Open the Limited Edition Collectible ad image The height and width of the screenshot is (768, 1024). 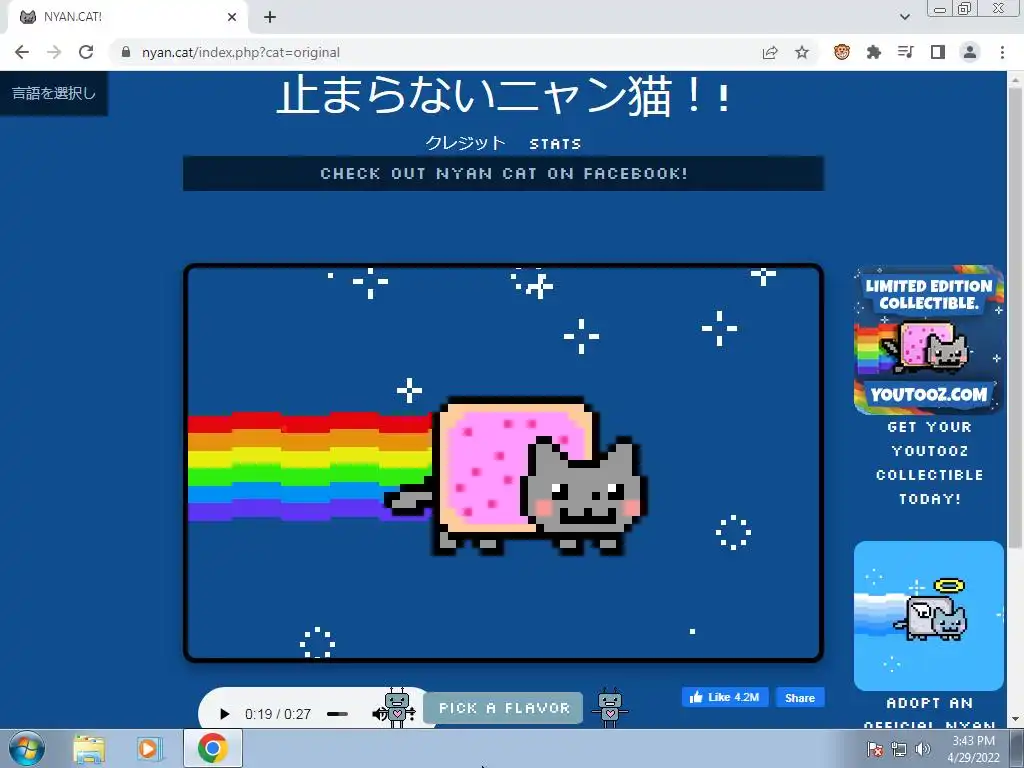point(929,340)
